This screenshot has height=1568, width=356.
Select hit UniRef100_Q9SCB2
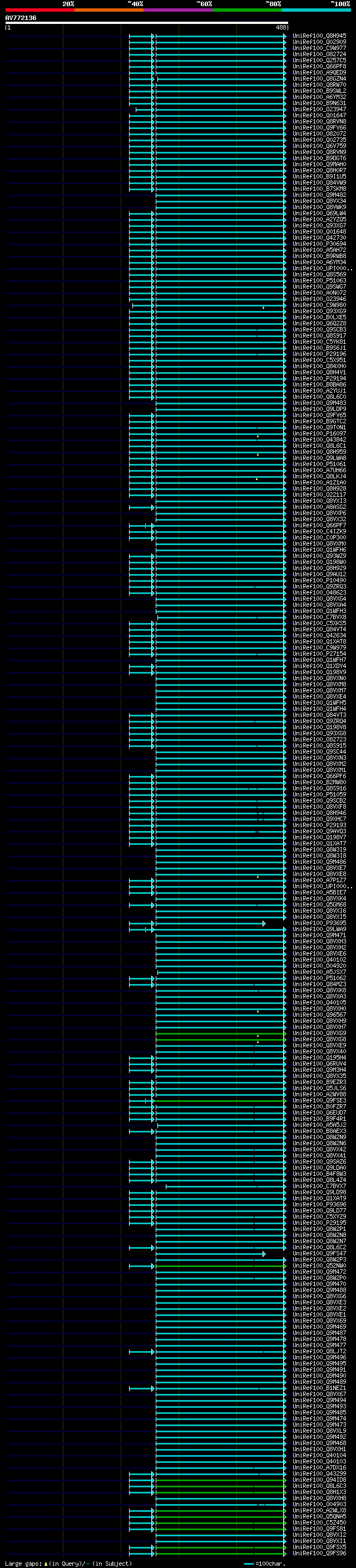[319, 800]
